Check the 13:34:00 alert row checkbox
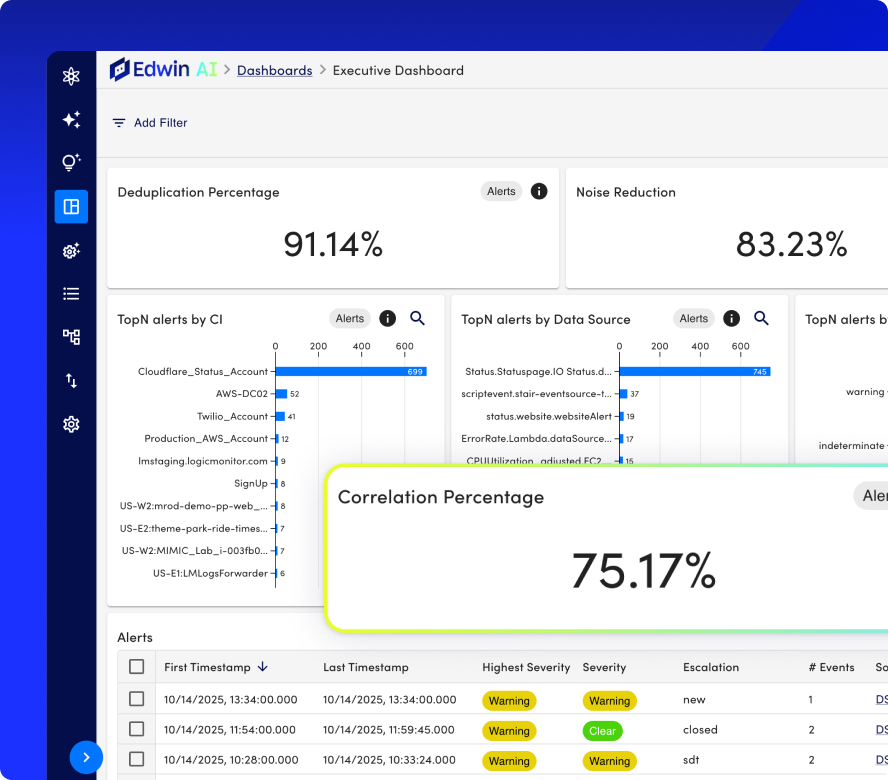888x780 pixels. pyautogui.click(x=136, y=699)
